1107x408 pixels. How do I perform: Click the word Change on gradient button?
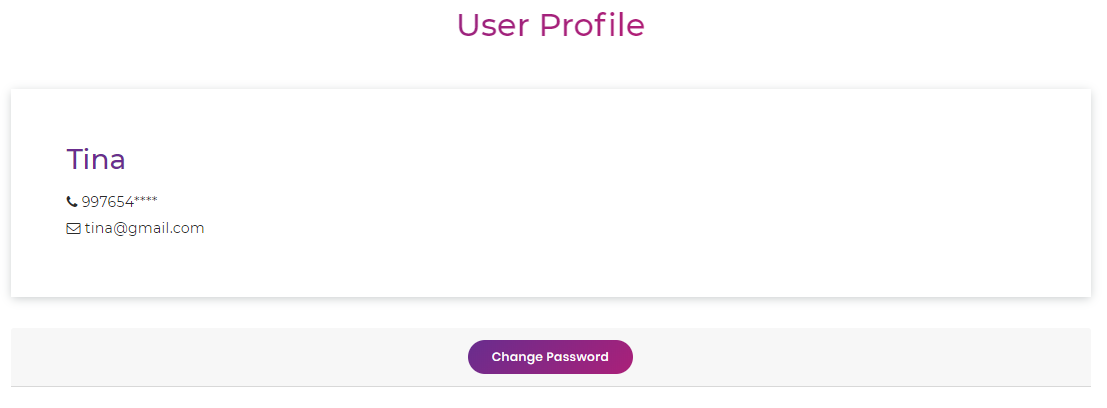pos(515,356)
